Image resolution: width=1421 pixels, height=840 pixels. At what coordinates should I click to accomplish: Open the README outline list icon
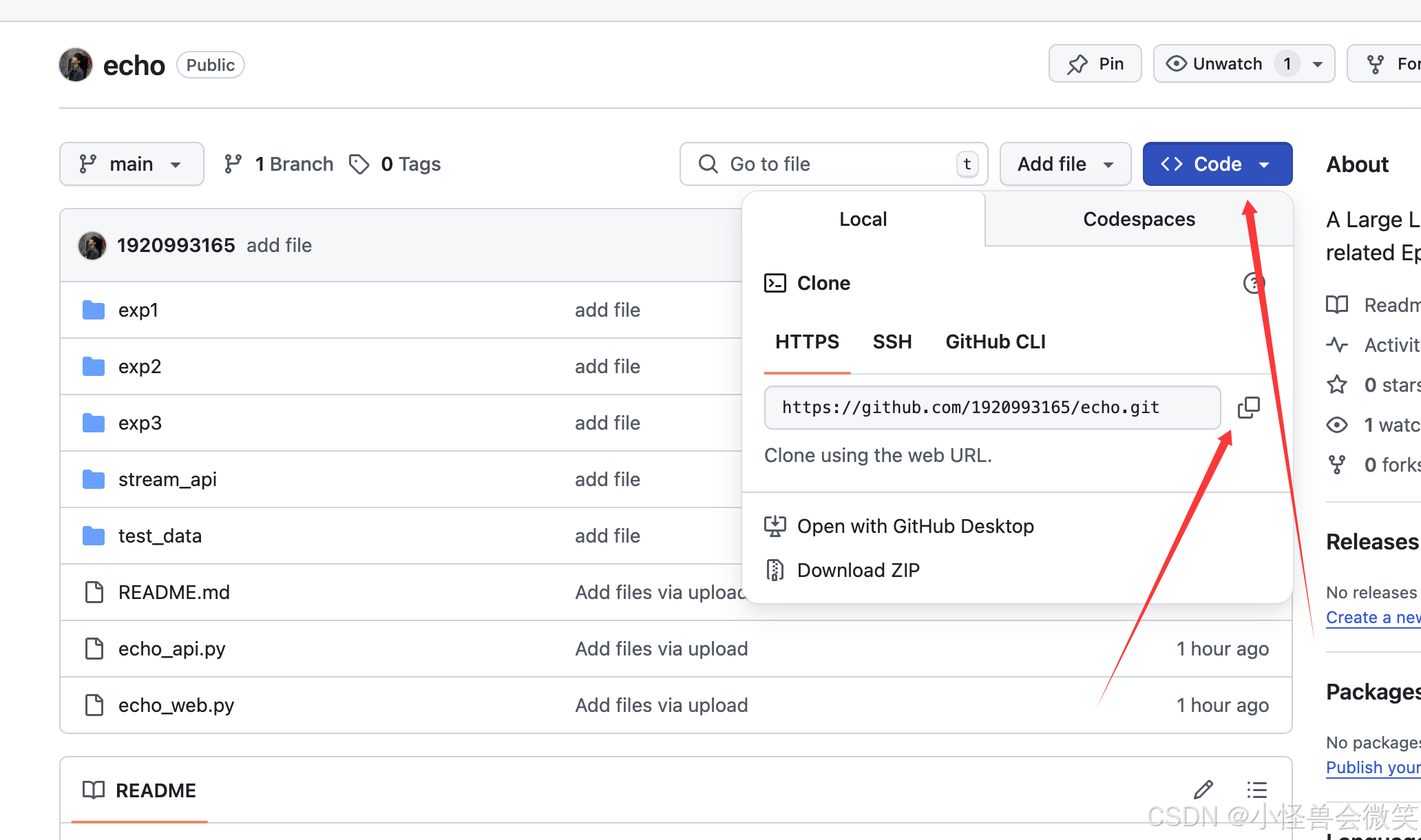tap(1256, 790)
